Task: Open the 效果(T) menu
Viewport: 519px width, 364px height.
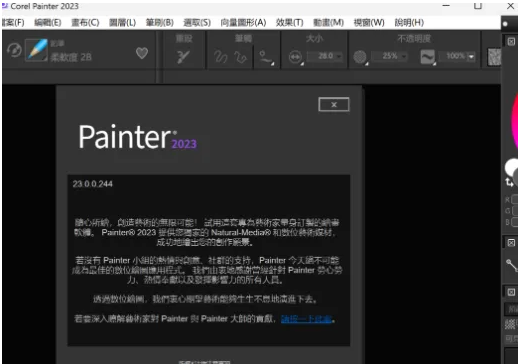Action: [x=289, y=22]
